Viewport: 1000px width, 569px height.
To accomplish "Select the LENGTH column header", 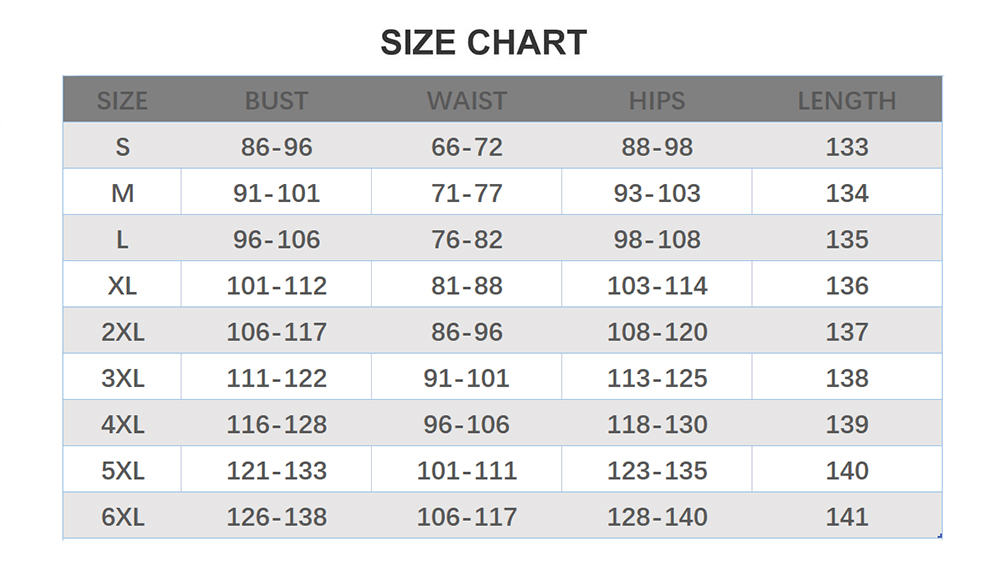I will coord(847,101).
